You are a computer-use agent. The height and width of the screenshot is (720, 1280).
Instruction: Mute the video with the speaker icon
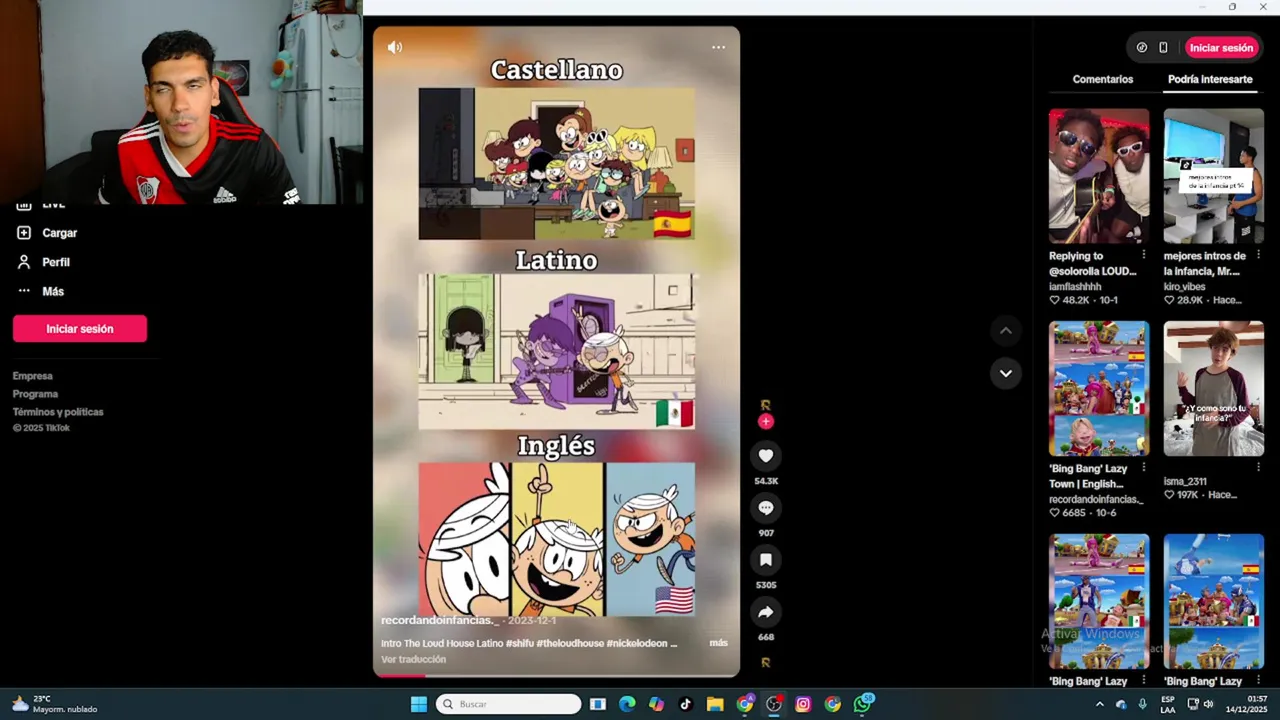[x=395, y=47]
